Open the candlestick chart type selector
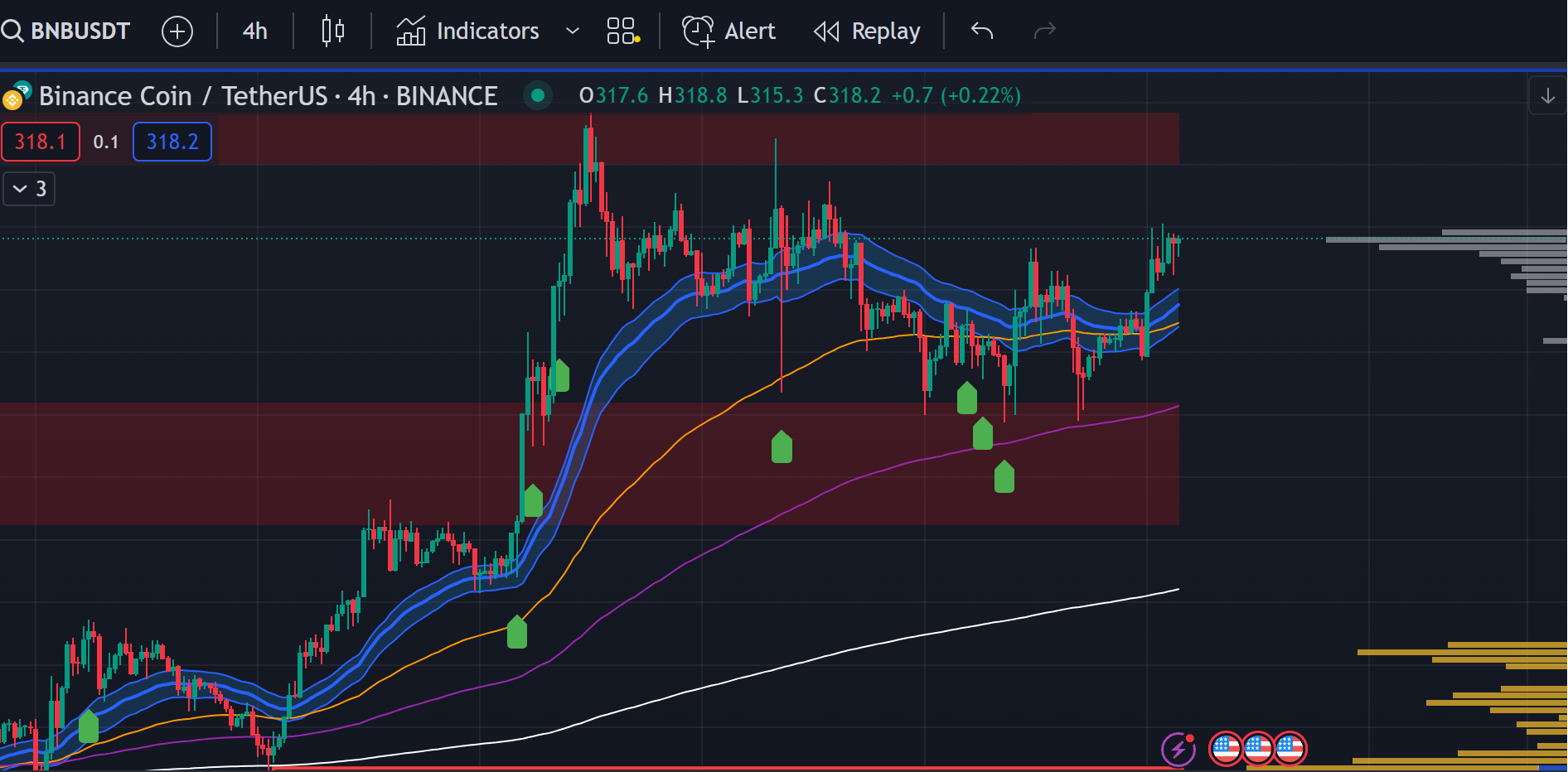This screenshot has height=772, width=1568. coord(332,31)
